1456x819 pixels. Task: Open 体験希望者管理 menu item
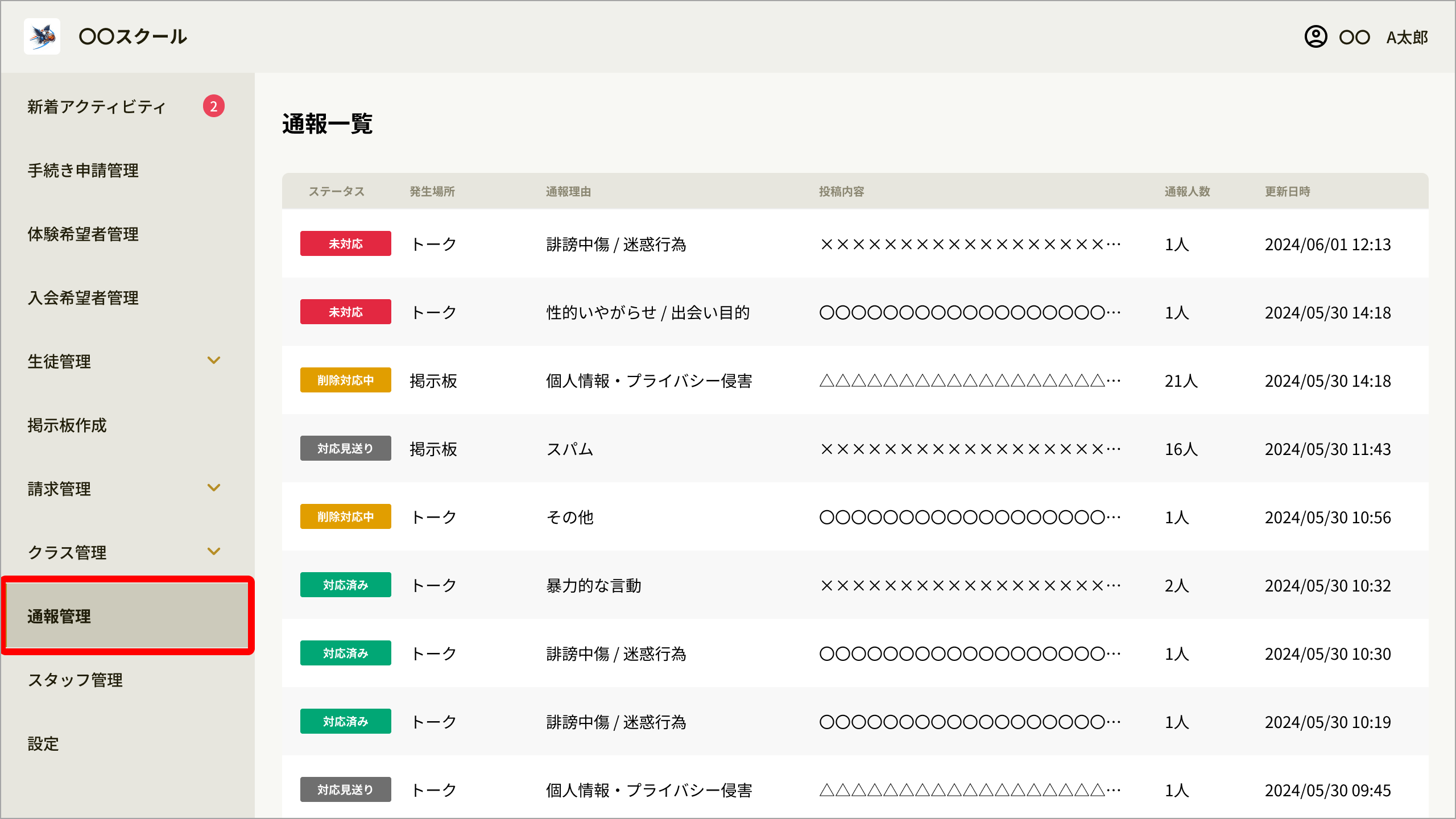point(83,234)
